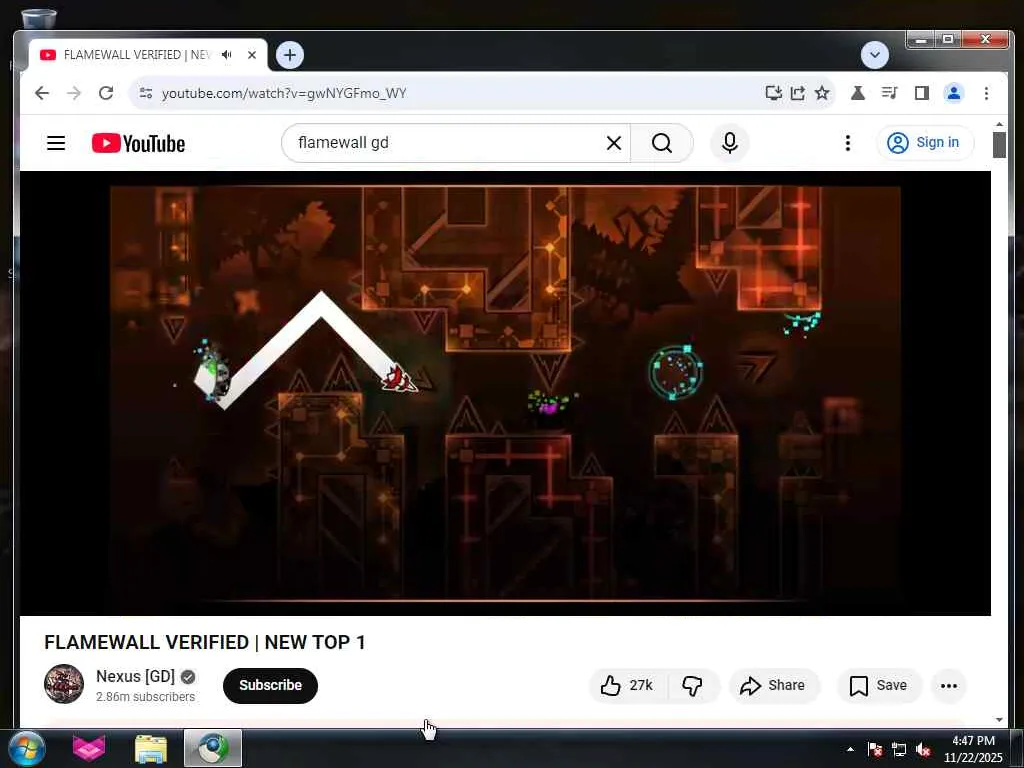Expand the tab search dropdown
The width and height of the screenshot is (1024, 768).
coord(874,55)
